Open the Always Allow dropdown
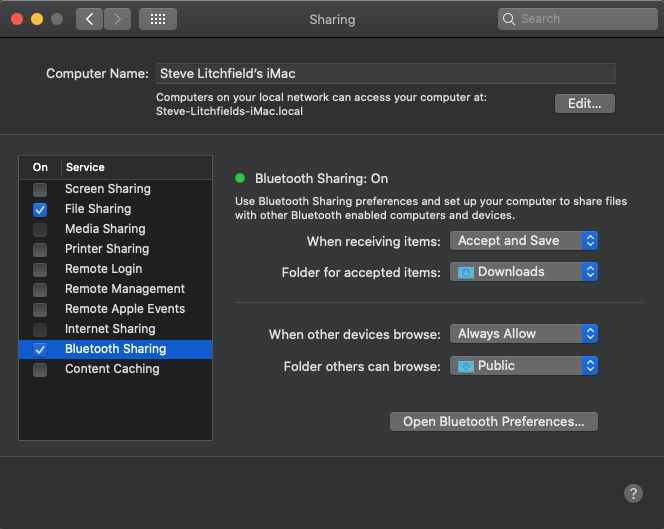 pyautogui.click(x=524, y=334)
